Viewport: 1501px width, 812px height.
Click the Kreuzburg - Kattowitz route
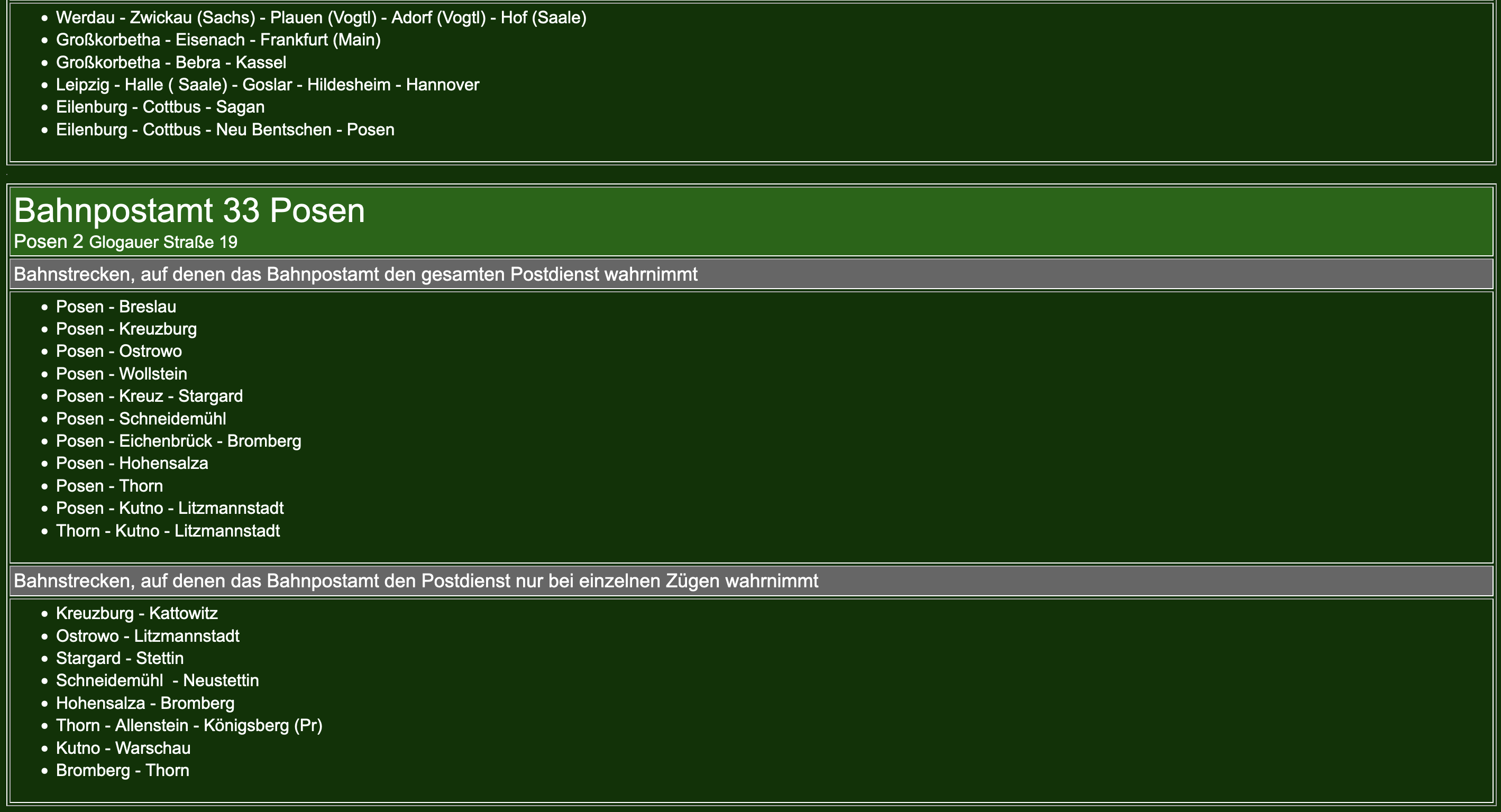136,613
